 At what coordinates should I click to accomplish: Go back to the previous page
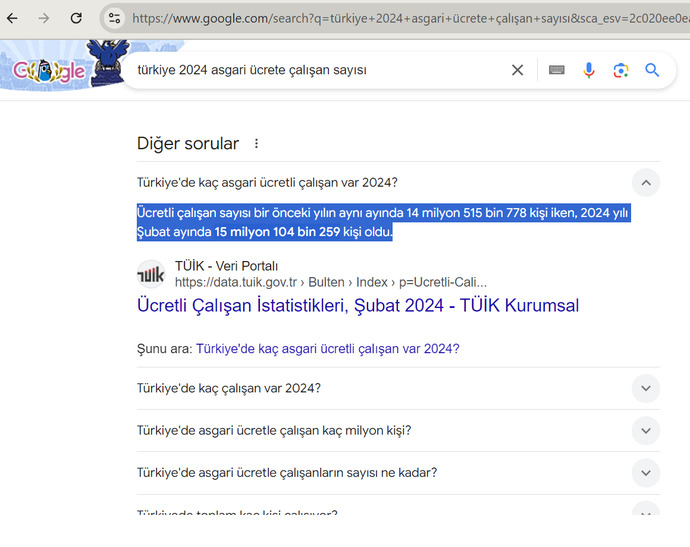click(12, 18)
